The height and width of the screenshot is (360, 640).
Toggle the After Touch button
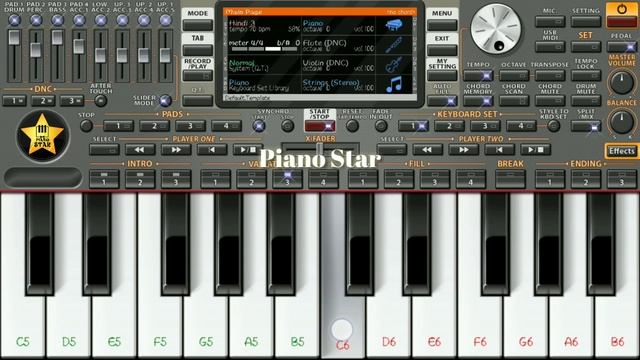tap(100, 100)
